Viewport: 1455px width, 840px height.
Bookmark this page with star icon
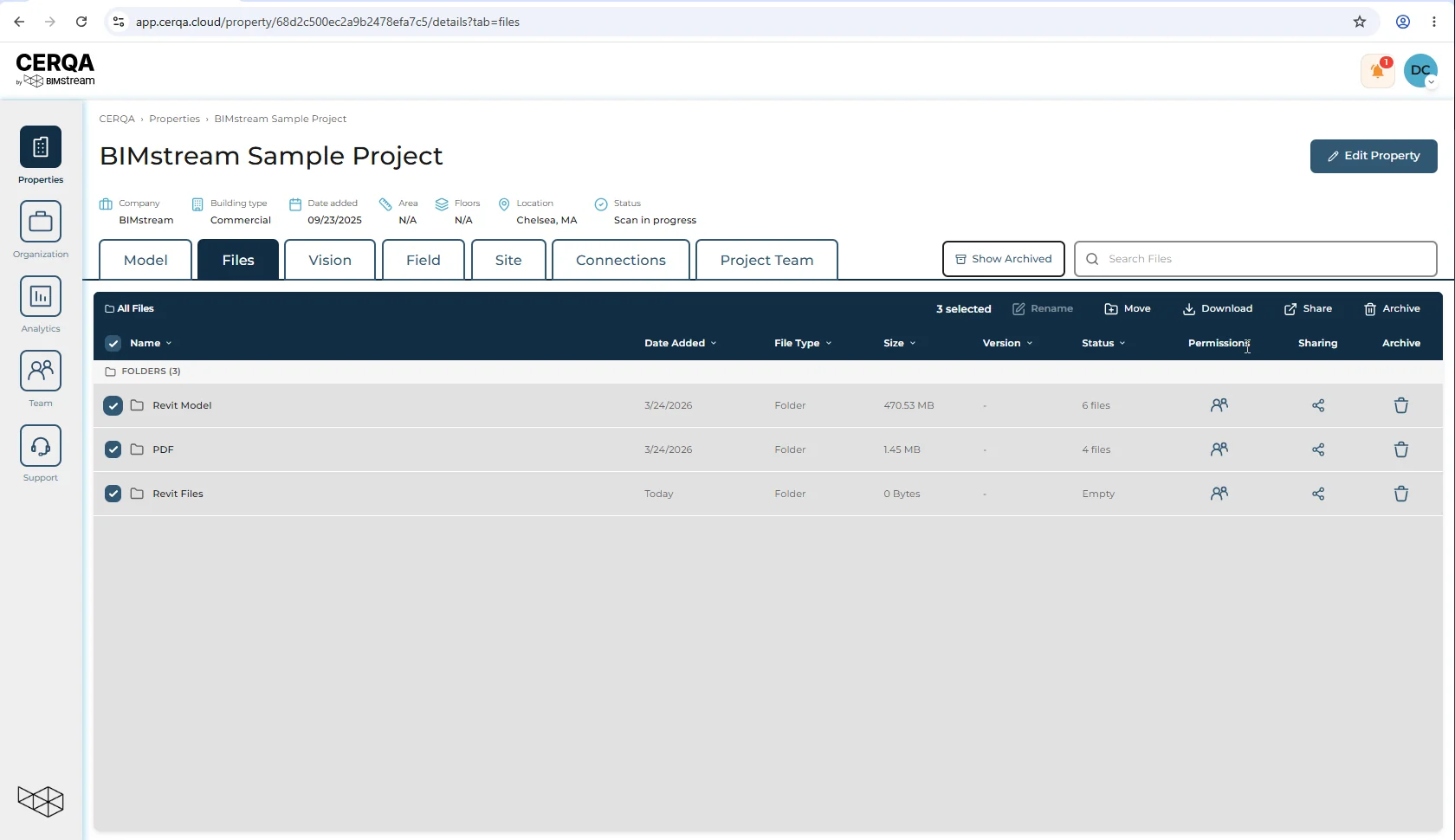coord(1360,22)
